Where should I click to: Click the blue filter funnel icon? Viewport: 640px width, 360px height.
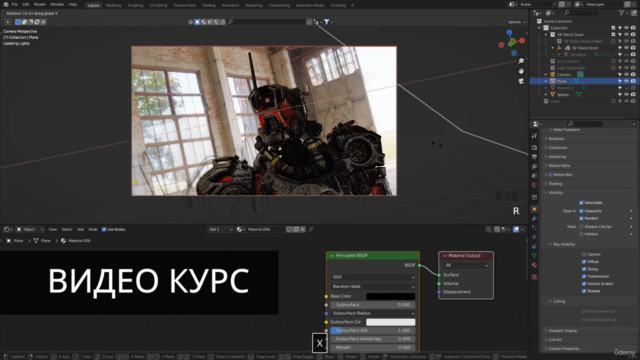[x=327, y=22]
